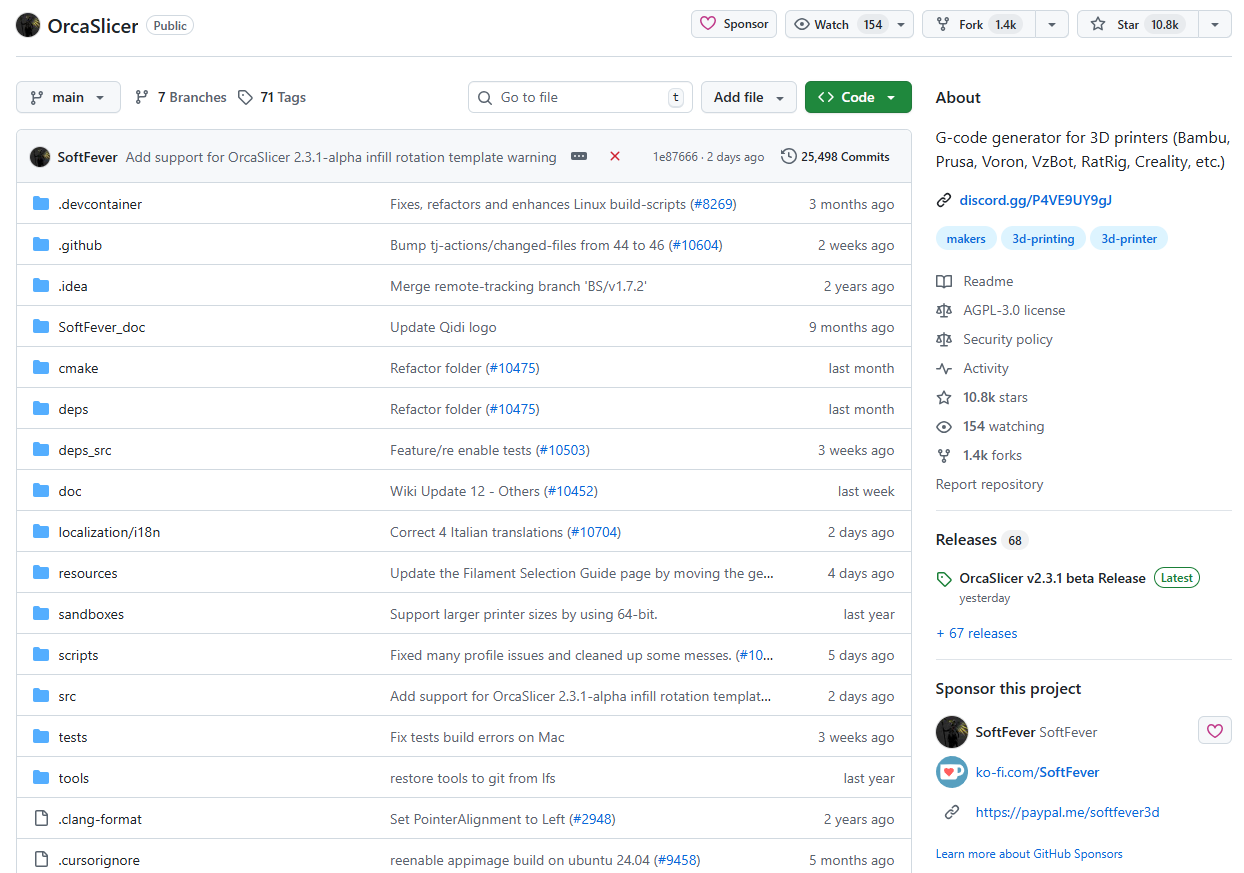Viewport: 1244px width, 873px height.
Task: Click the OrcaSlicer repository avatar icon
Action: (28, 25)
